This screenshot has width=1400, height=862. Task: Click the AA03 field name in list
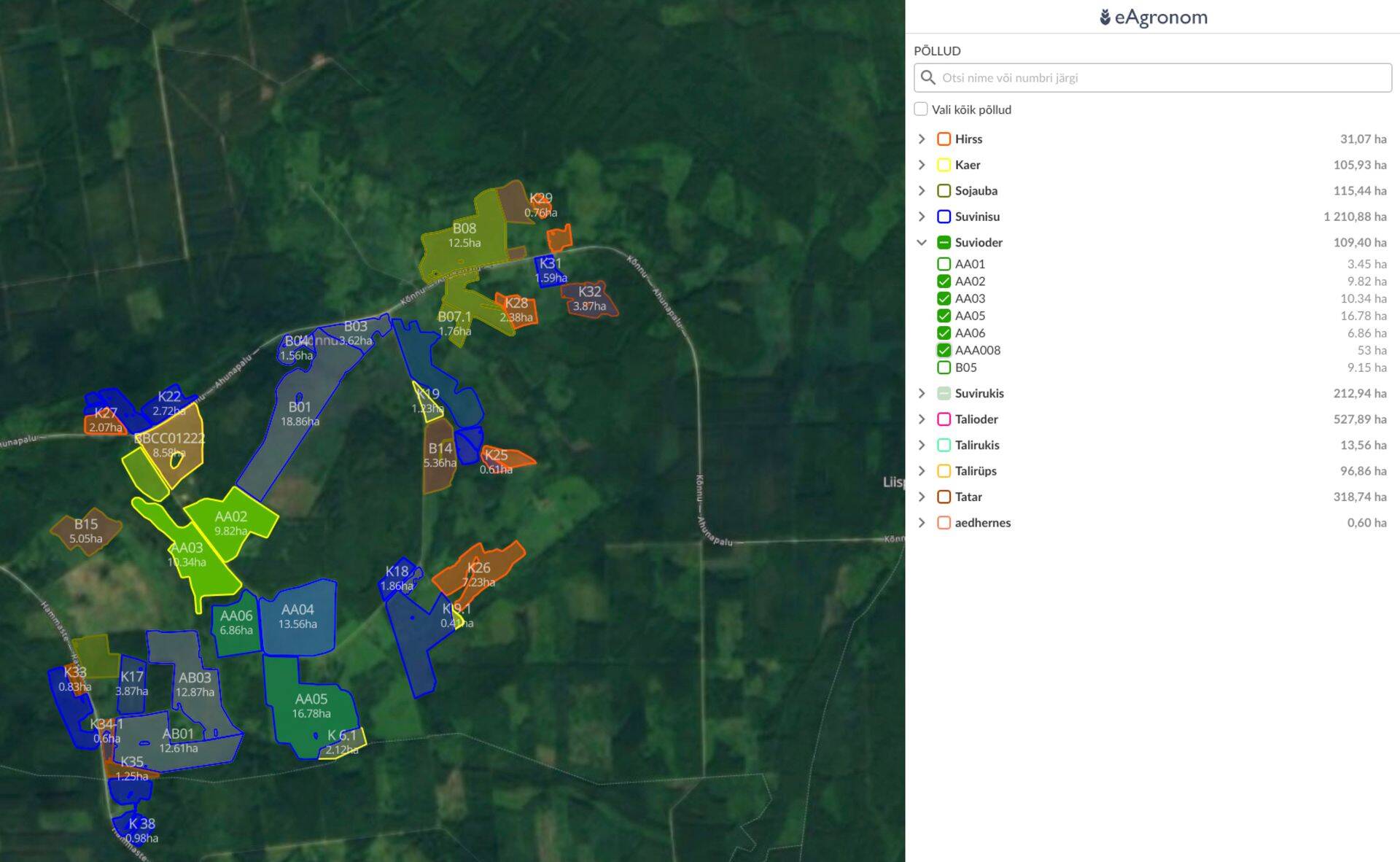click(x=970, y=298)
